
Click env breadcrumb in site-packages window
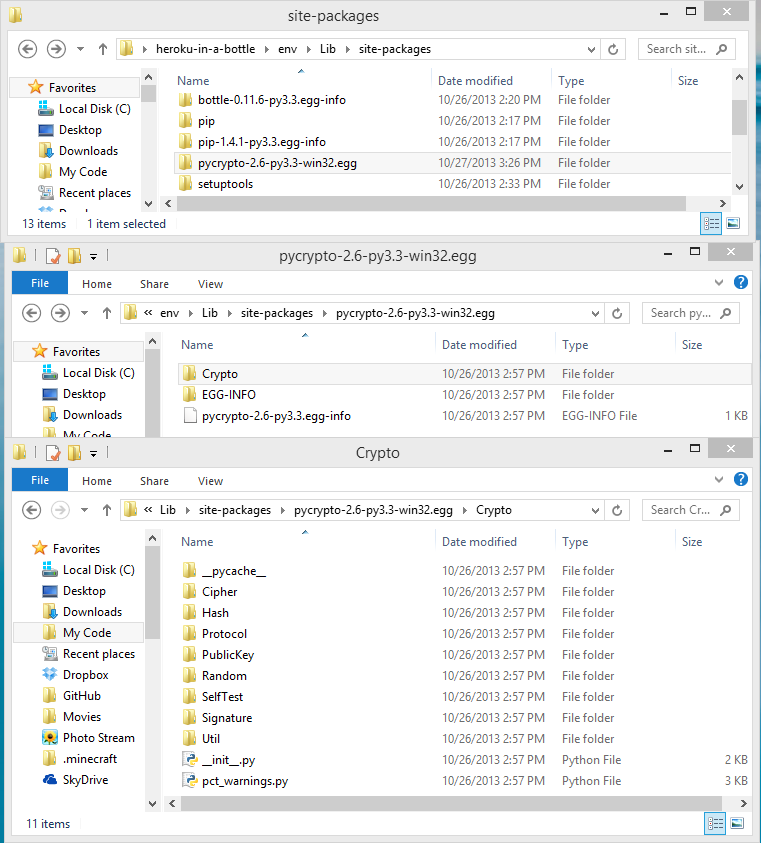(287, 49)
